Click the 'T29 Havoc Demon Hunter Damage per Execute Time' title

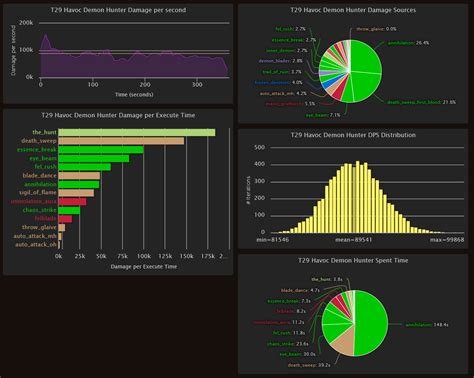tap(118, 115)
